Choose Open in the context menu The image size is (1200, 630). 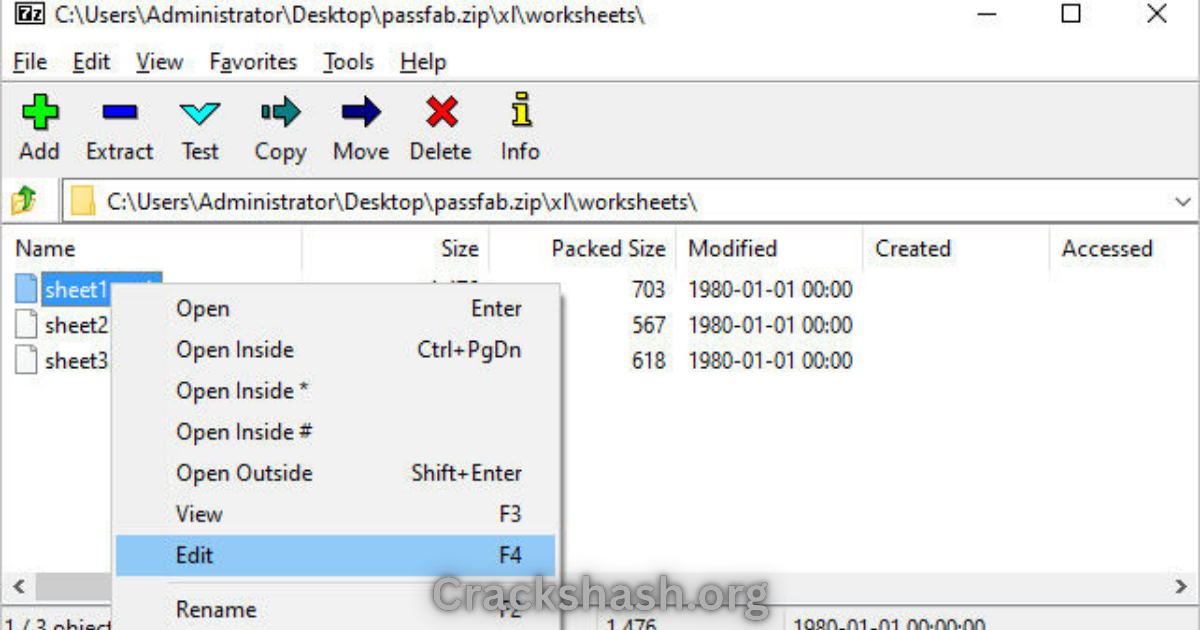[335, 309]
